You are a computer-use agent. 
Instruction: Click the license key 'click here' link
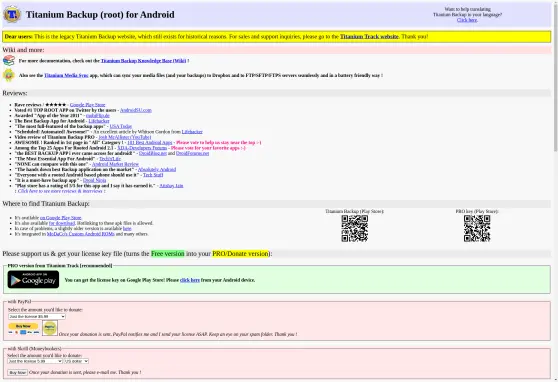tap(190, 280)
